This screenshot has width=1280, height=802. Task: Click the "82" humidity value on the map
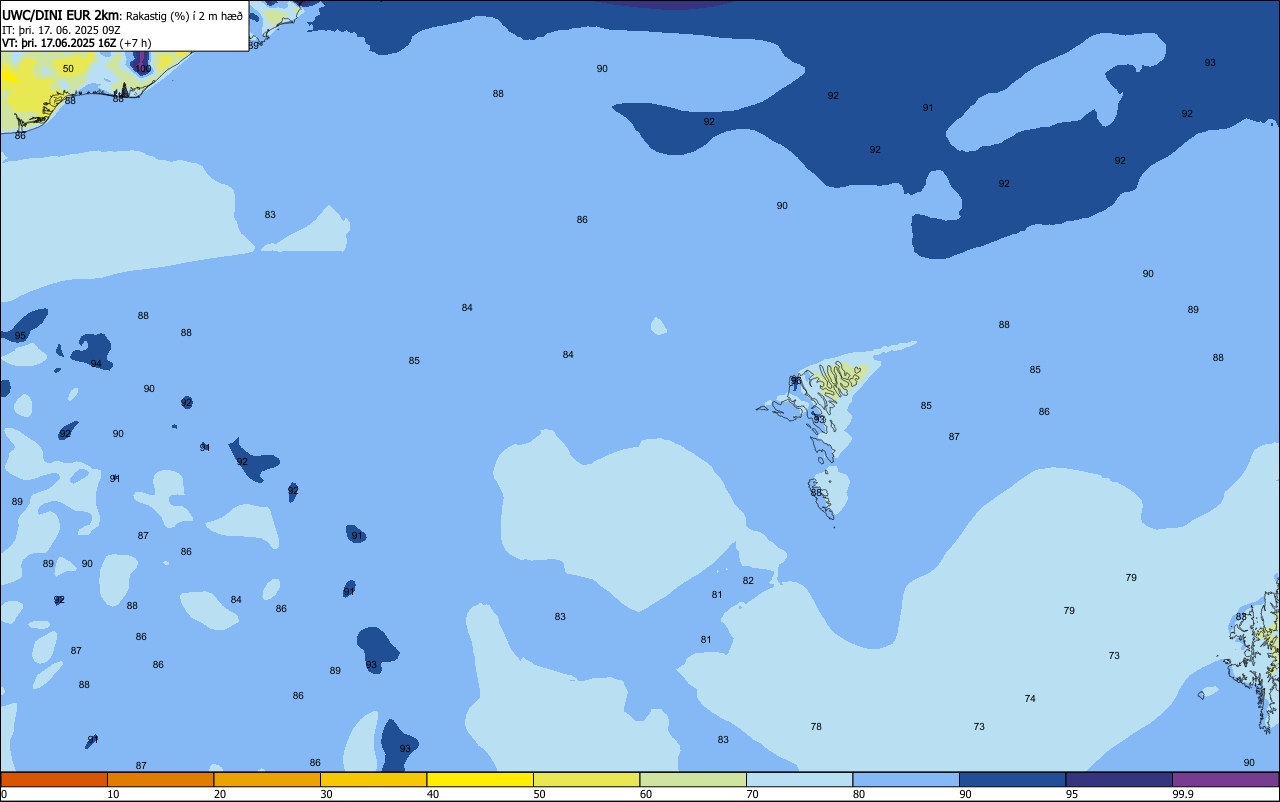tap(748, 581)
